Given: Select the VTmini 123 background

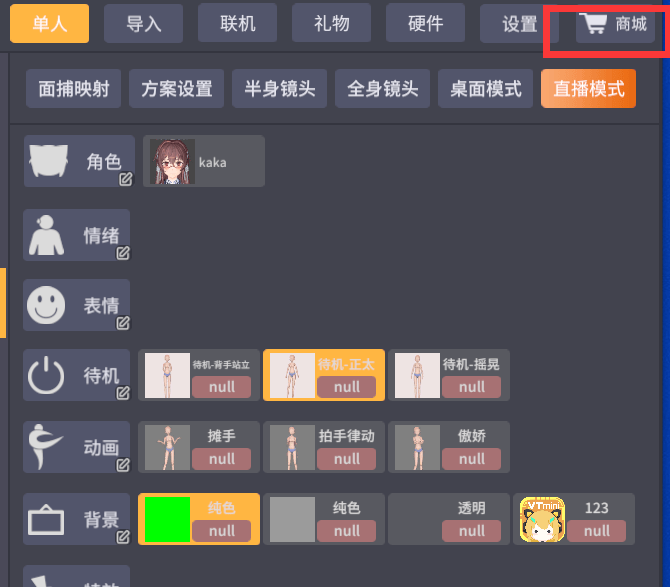Looking at the screenshot, I should [574, 519].
